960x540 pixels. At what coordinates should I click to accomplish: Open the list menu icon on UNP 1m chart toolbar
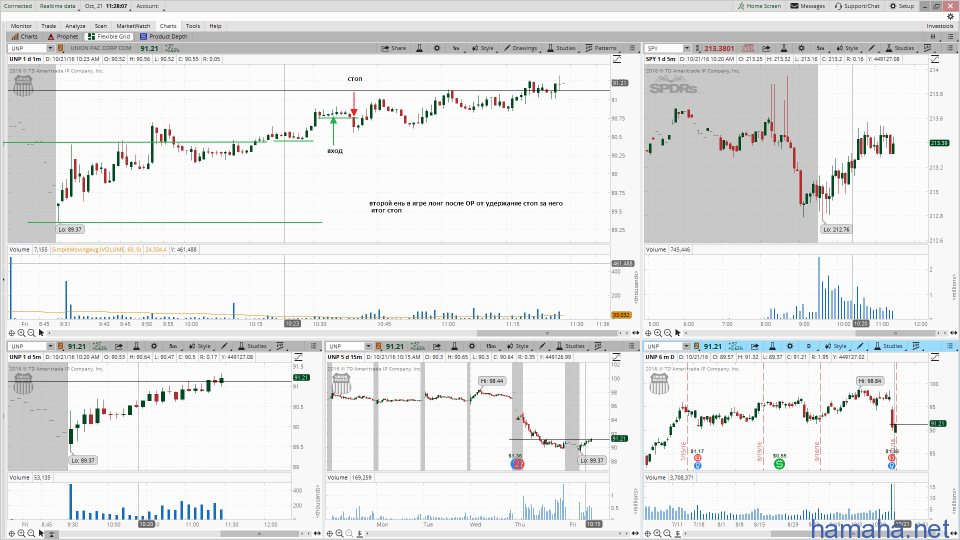point(631,48)
